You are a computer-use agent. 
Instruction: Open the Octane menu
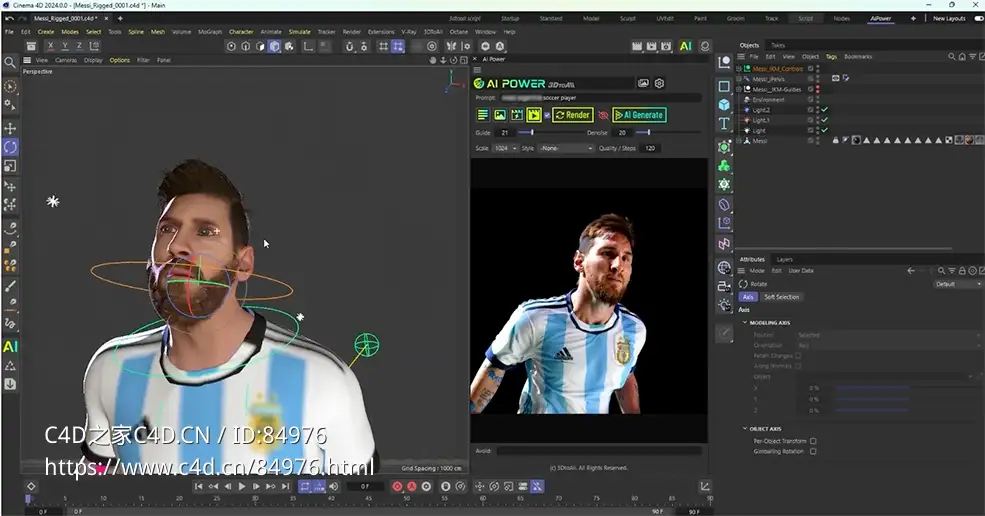coord(458,31)
